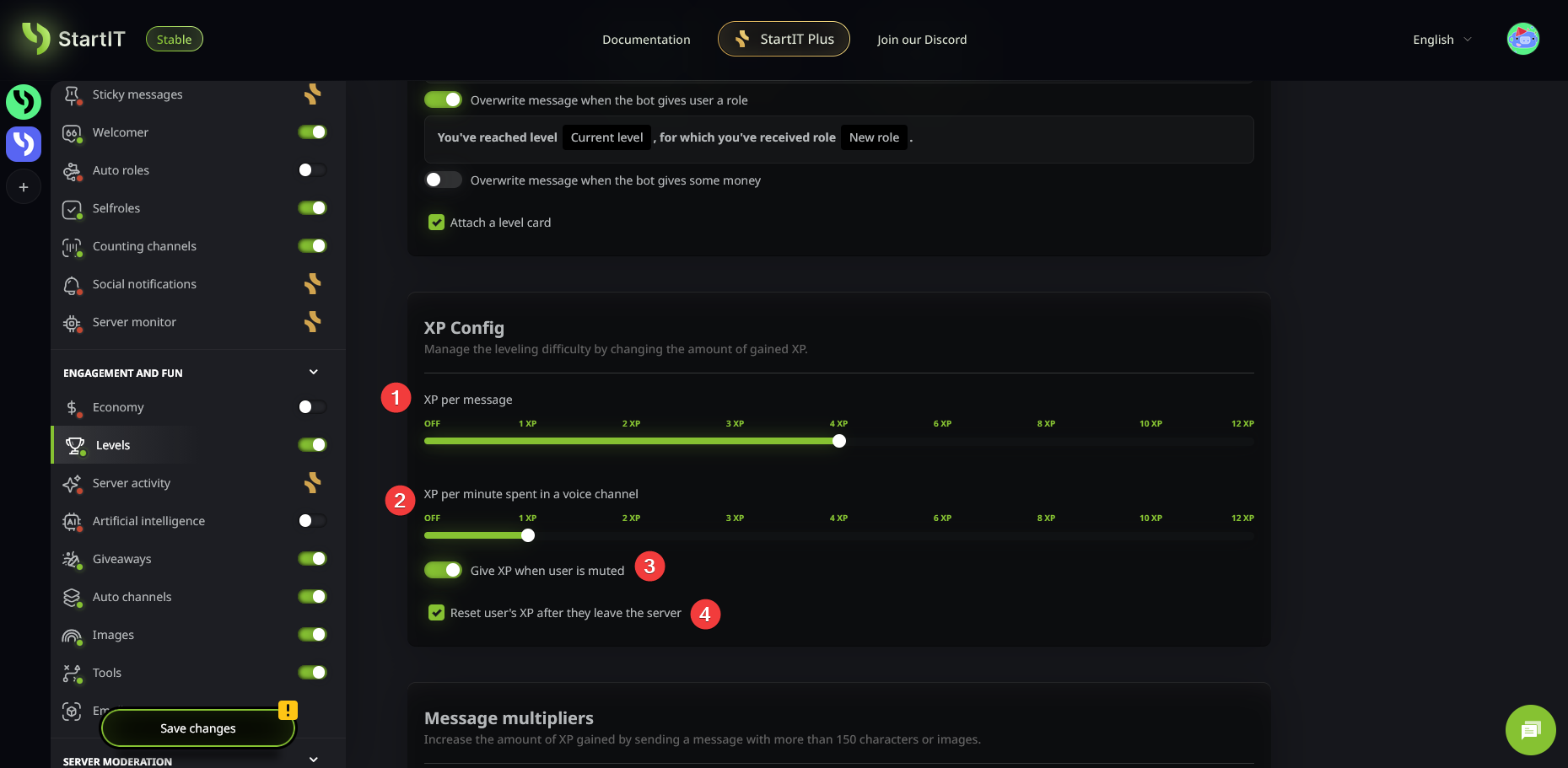Viewport: 1568px width, 768px height.
Task: Open the user profile avatar
Action: pos(1522,39)
